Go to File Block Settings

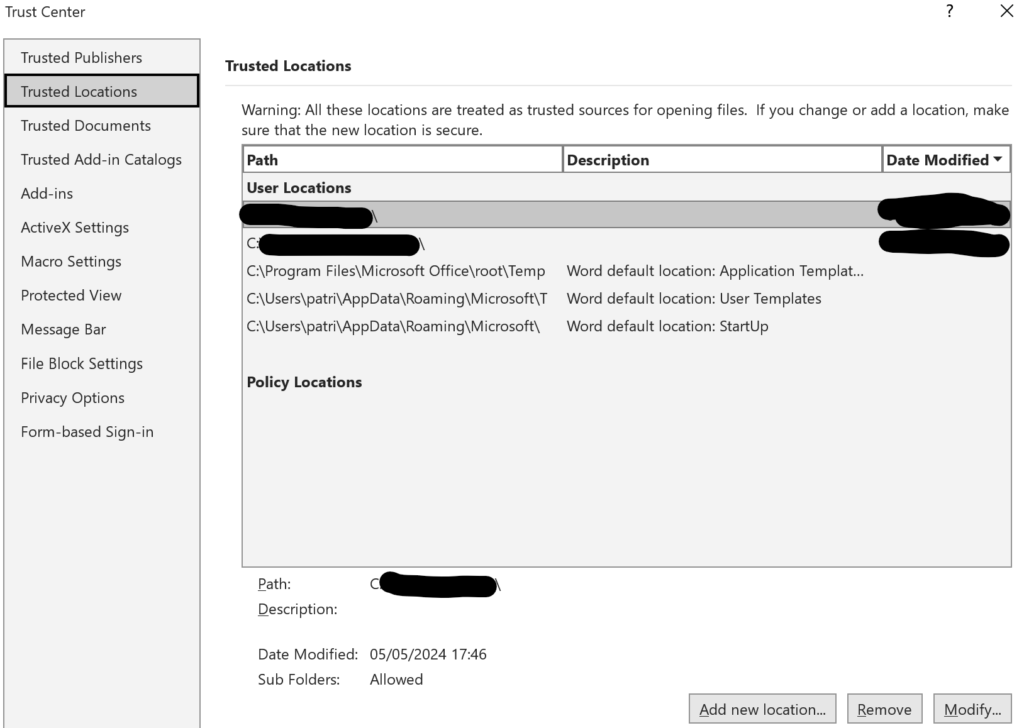(x=102, y=363)
